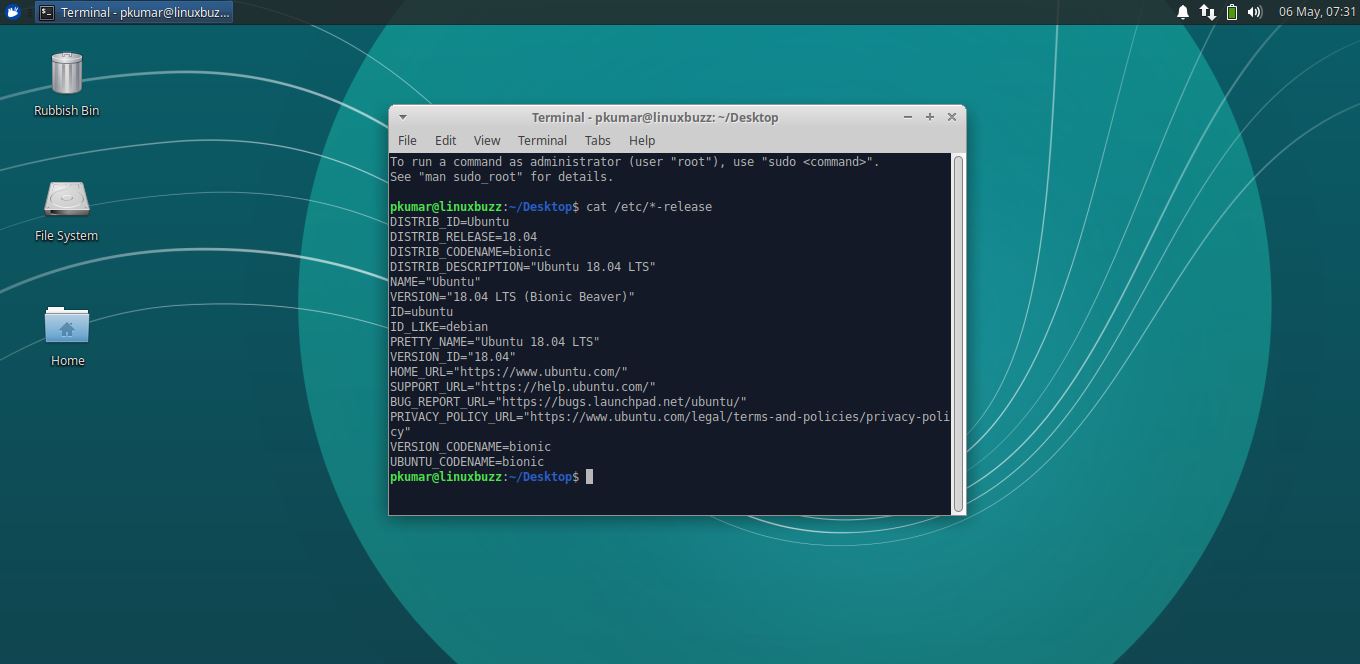Click the cat /etc/*-release command text
The image size is (1360, 664).
point(649,207)
